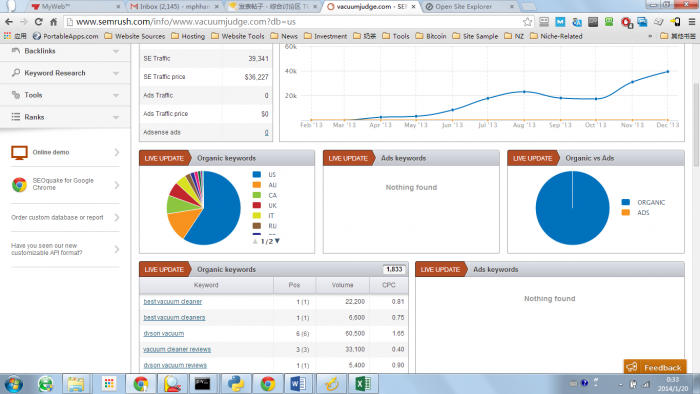Click the page vertical scrollbar
700x394 pixels.
click(696, 125)
